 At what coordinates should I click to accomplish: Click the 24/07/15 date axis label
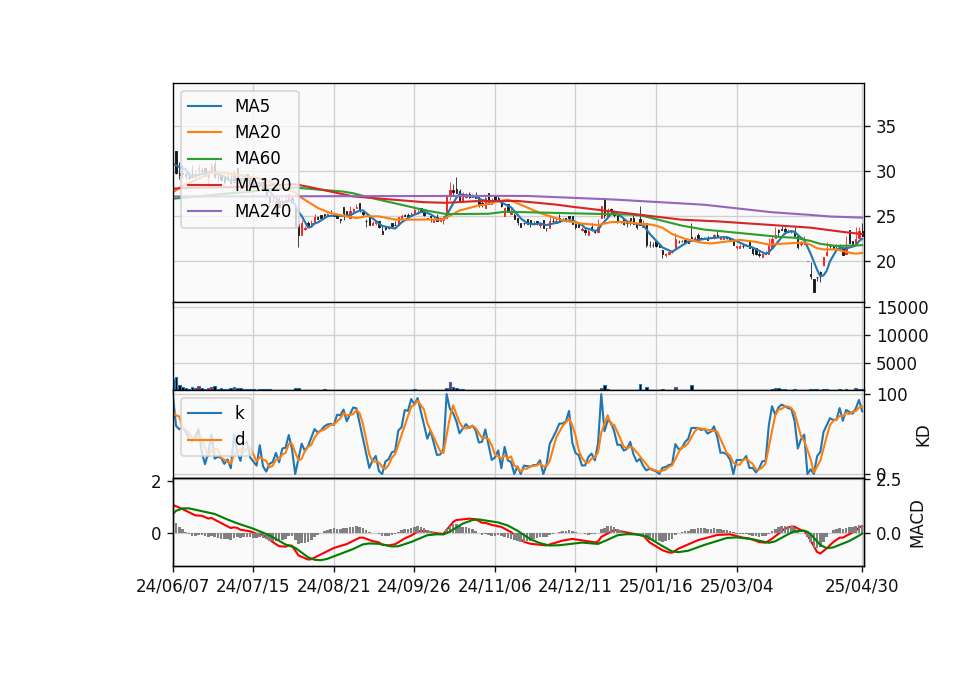[x=253, y=586]
